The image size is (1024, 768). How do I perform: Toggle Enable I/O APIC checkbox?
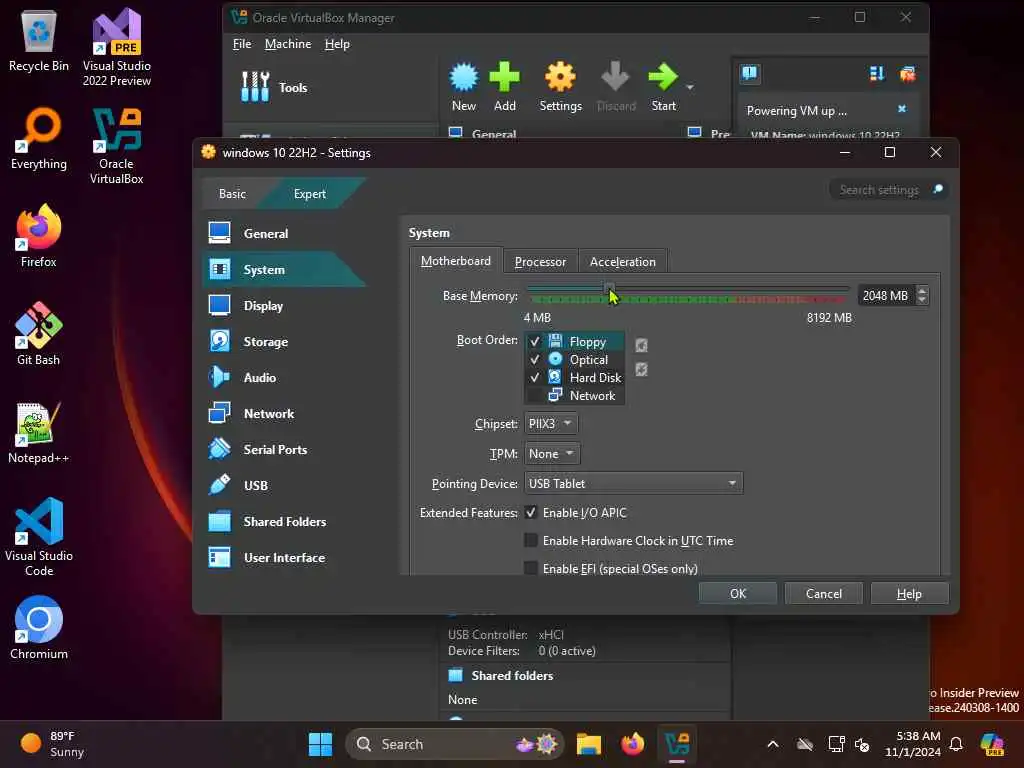click(x=531, y=513)
